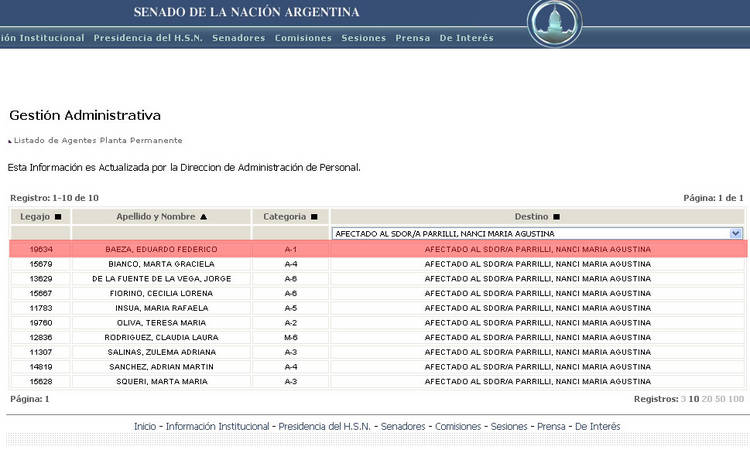This screenshot has height=453, width=750.
Task: Click ascending sort arrow for Apellido y Nombre
Action: click(203, 217)
